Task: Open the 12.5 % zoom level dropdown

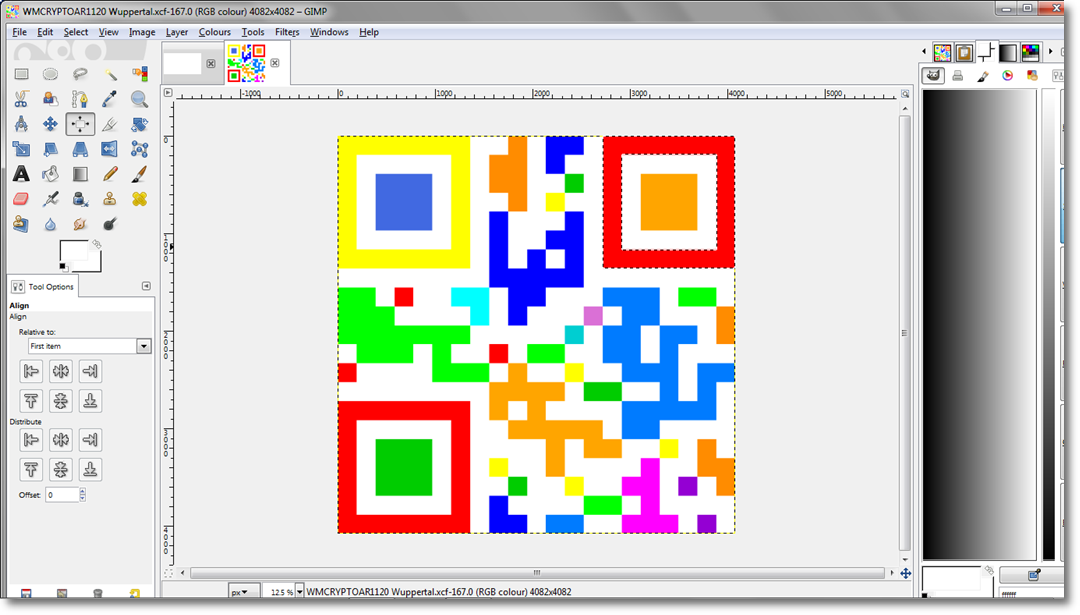Action: click(299, 592)
